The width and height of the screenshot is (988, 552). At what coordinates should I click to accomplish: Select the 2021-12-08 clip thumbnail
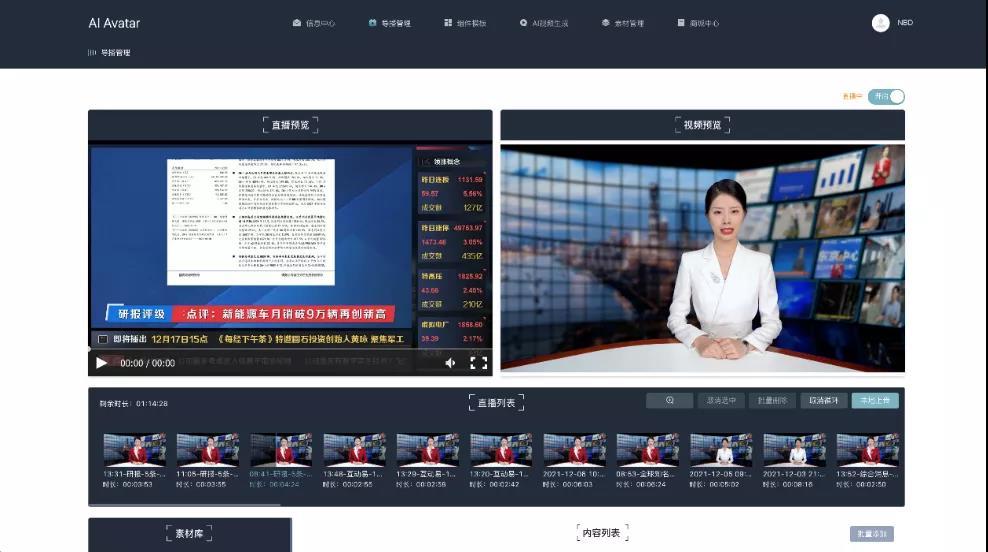(574, 449)
